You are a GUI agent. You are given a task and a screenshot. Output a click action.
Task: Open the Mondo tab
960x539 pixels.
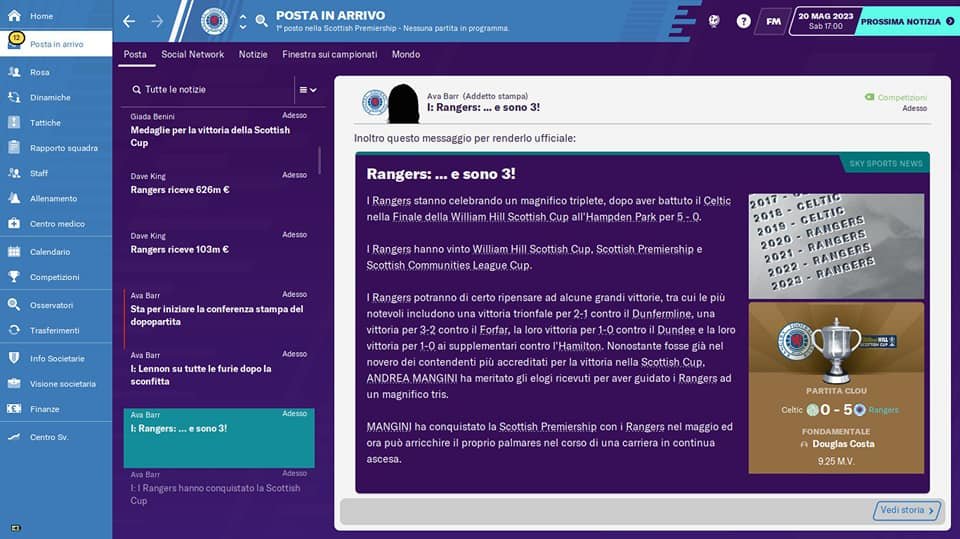pyautogui.click(x=406, y=55)
